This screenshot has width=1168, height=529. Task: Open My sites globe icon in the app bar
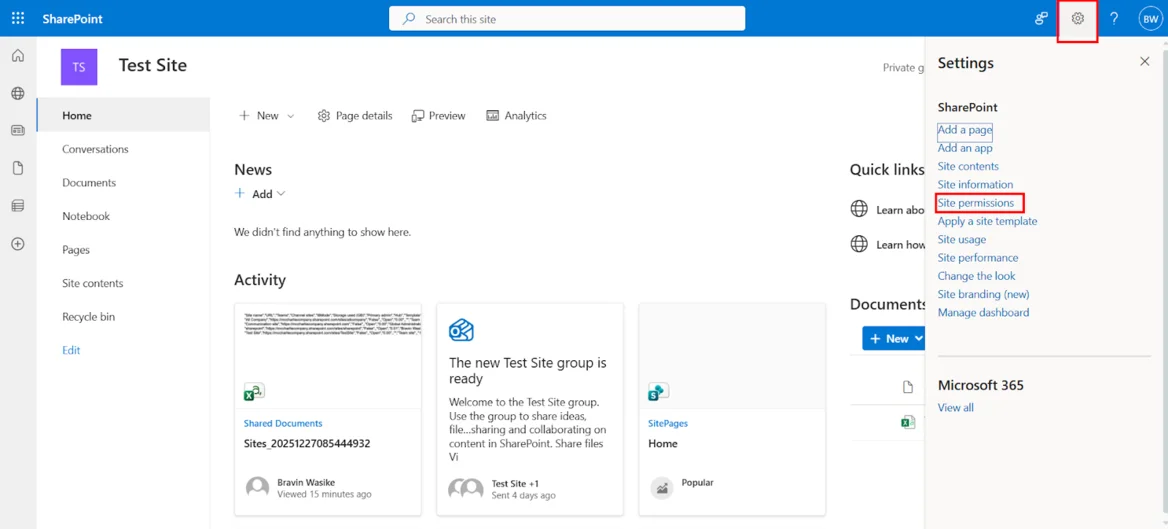(18, 93)
